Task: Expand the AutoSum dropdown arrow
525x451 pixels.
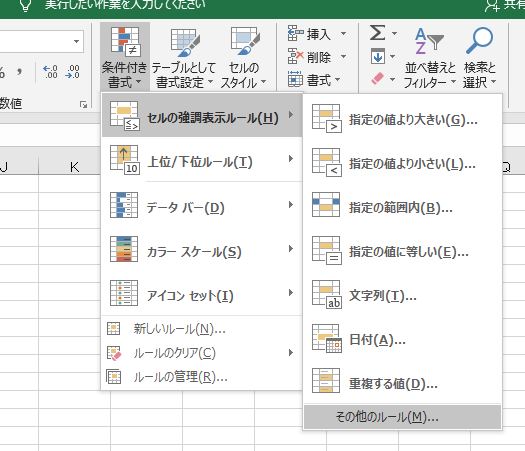Action: [x=394, y=33]
